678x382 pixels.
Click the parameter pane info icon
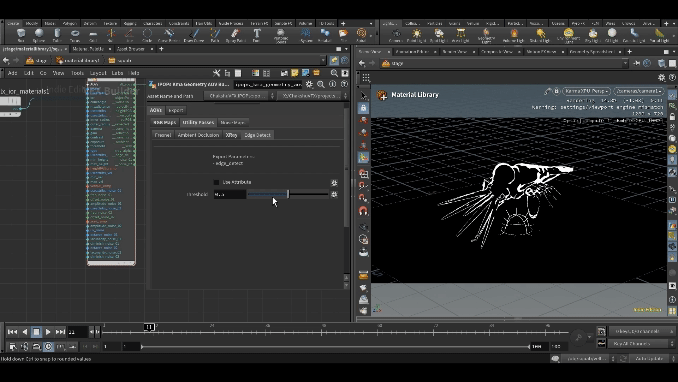[x=333, y=84]
